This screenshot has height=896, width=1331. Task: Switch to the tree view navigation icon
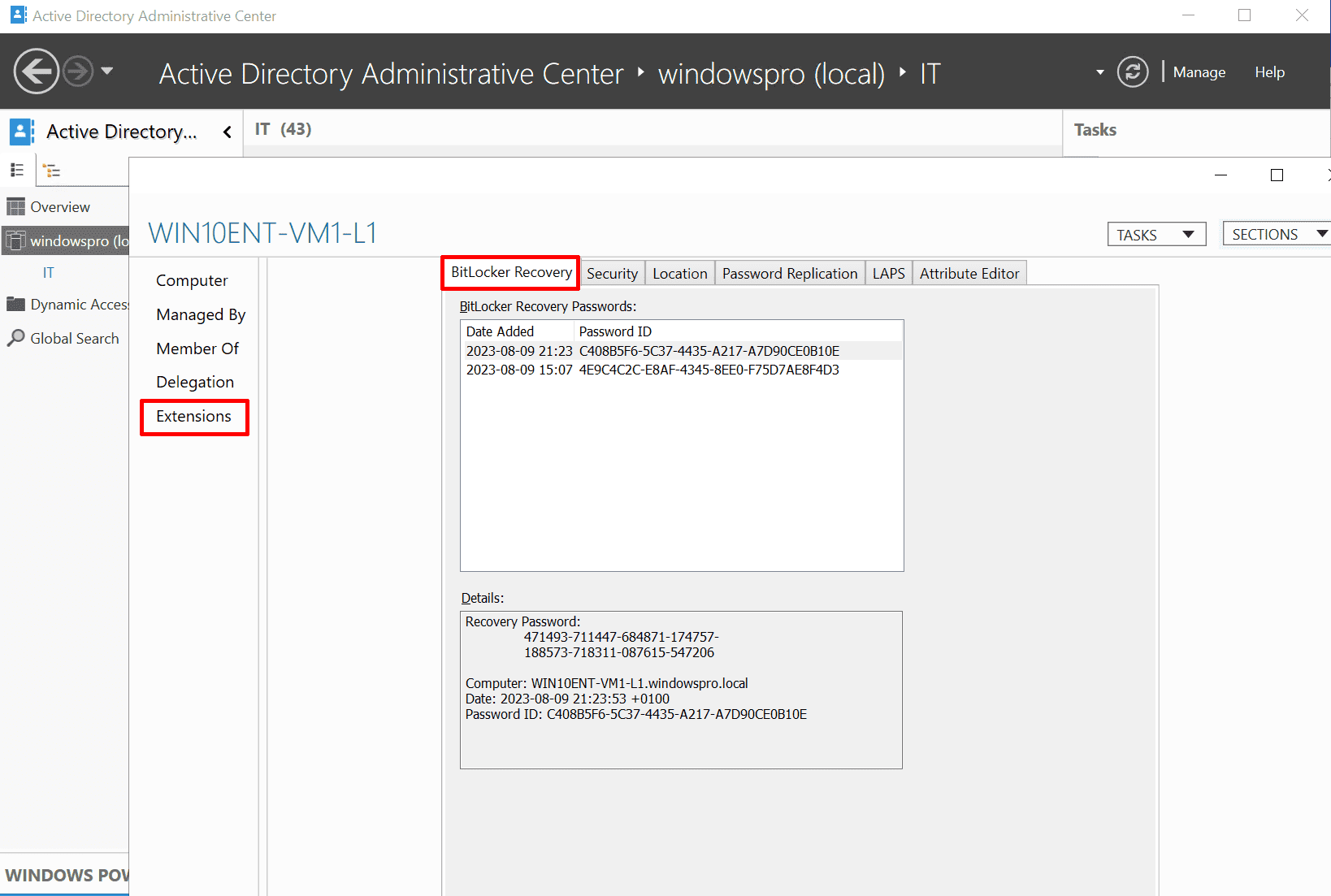tap(52, 170)
